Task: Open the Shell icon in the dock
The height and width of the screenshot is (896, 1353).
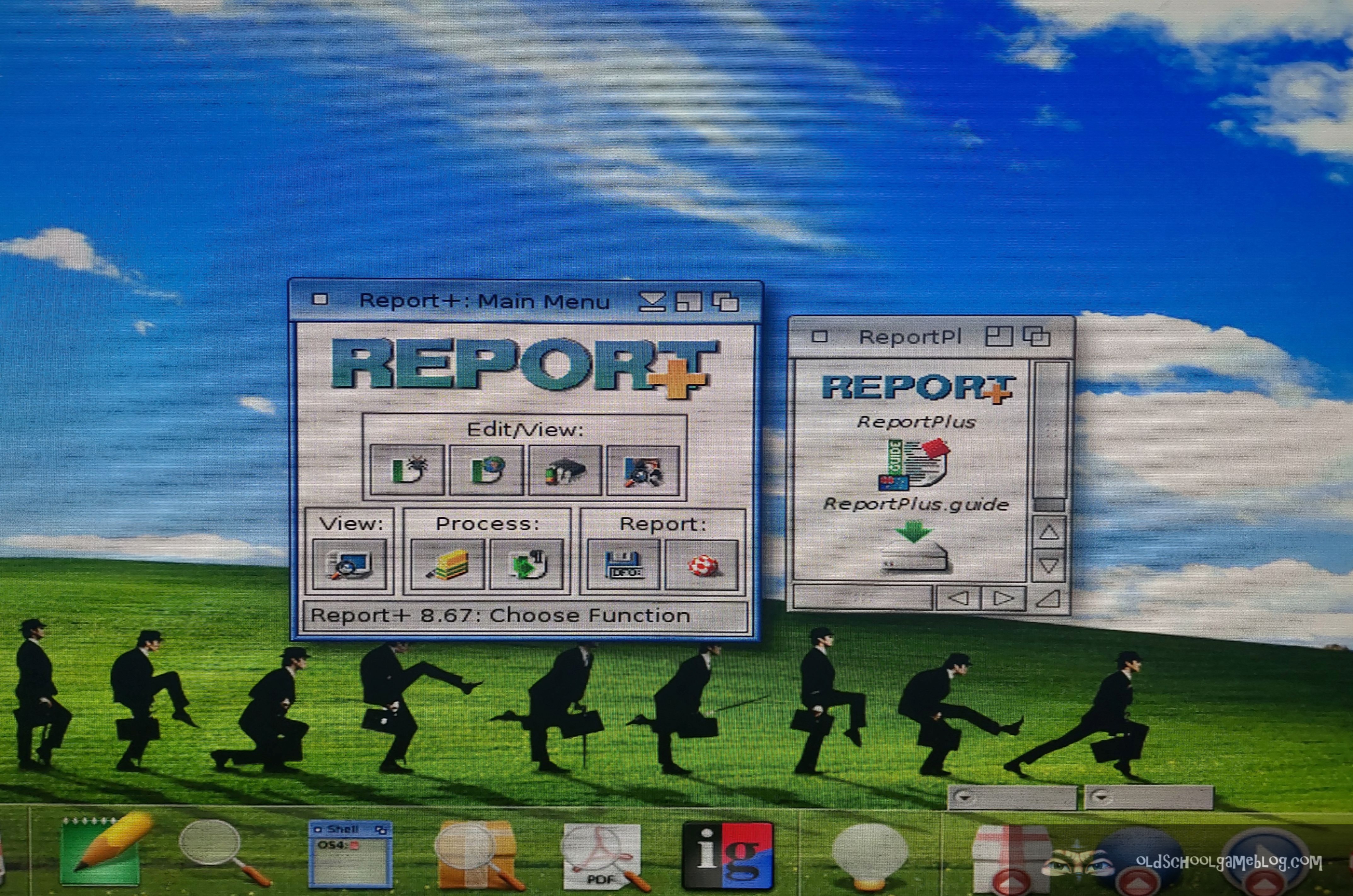Action: coord(350,854)
